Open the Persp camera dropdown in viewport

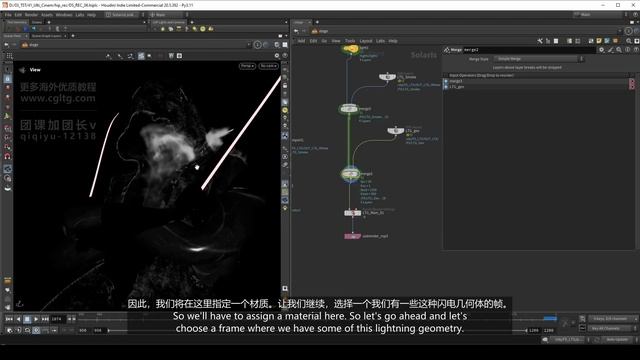[247, 66]
